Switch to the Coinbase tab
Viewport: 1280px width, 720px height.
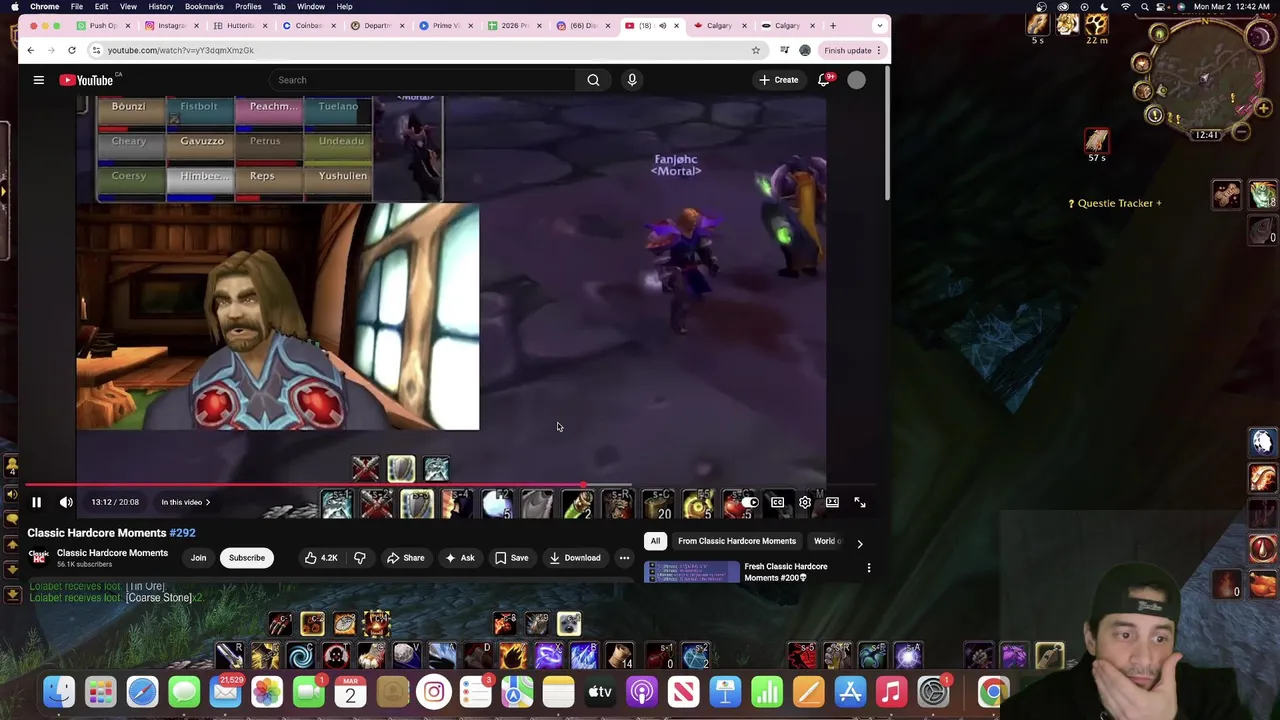[308, 25]
